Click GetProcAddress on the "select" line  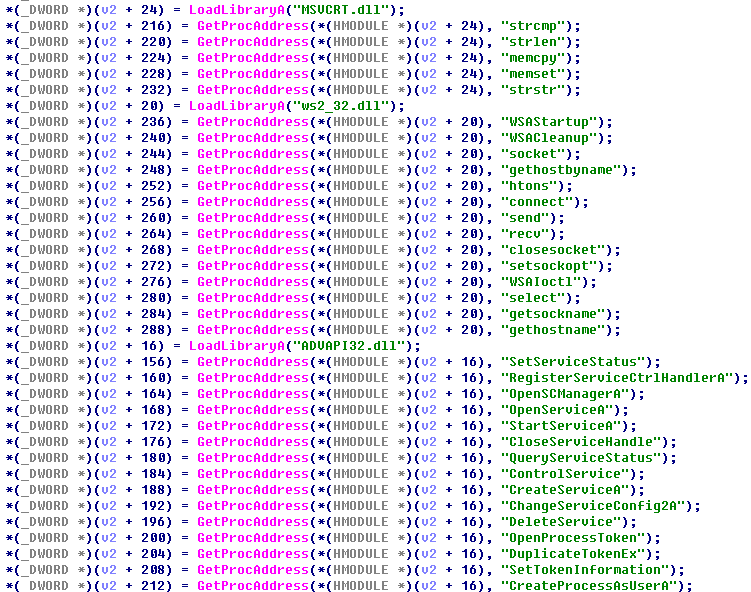[x=253, y=298]
